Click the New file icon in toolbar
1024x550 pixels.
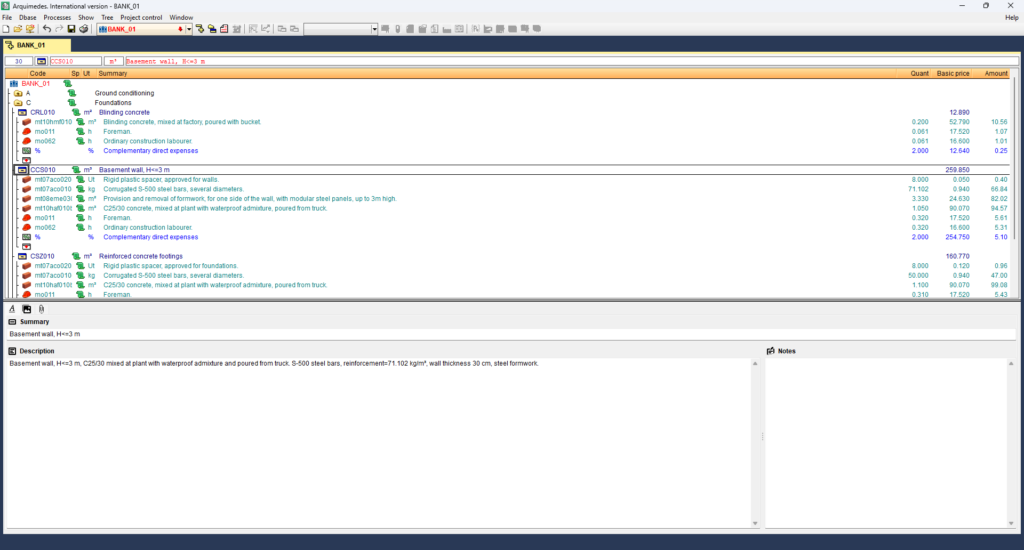pyautogui.click(x=6, y=29)
